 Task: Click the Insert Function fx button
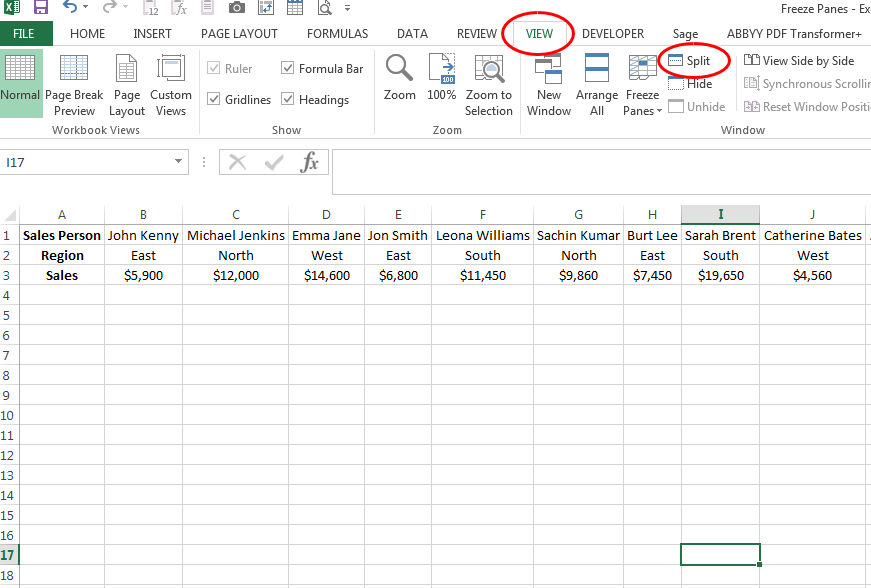(x=309, y=163)
